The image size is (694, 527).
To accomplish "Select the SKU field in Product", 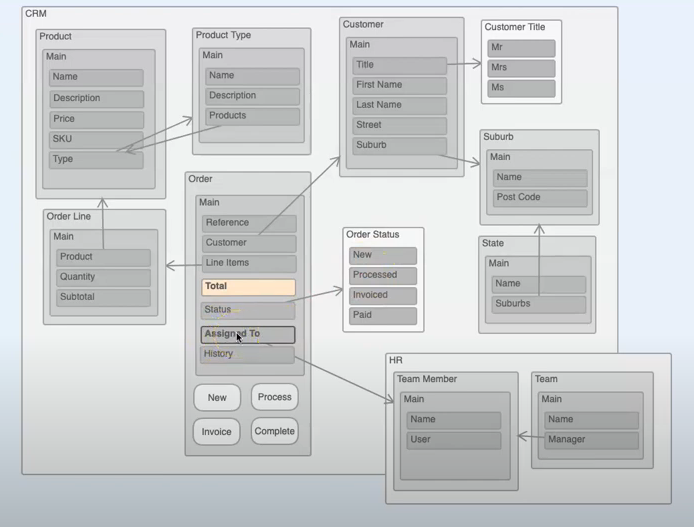I will (96, 140).
